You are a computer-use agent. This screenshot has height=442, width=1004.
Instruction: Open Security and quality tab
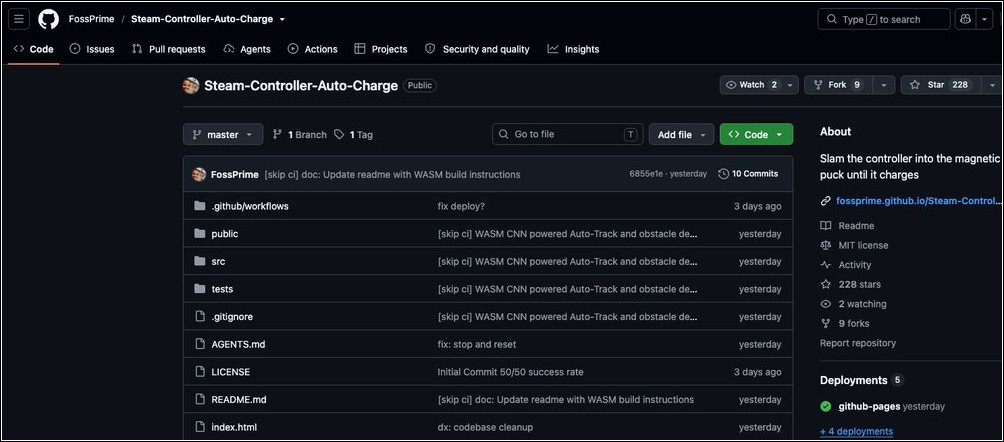tap(478, 49)
